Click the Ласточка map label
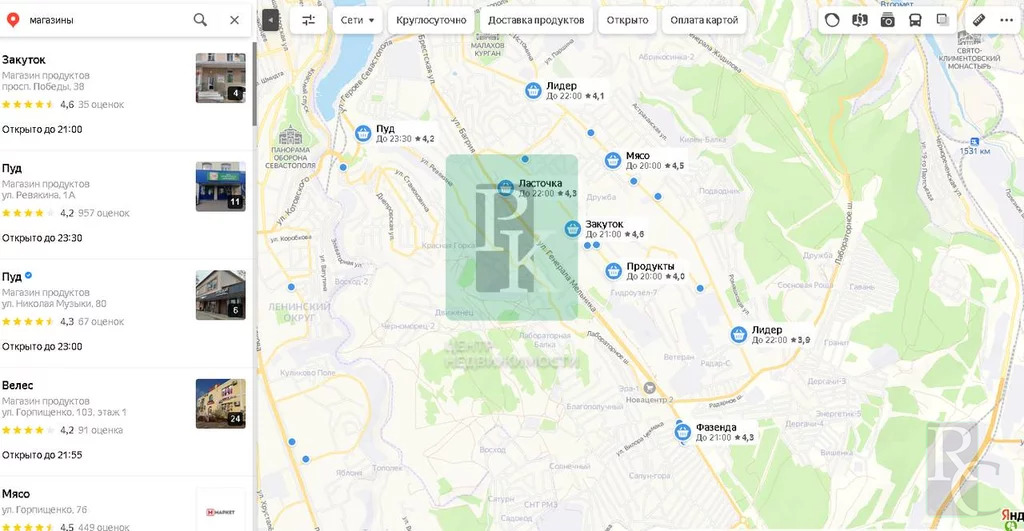The width and height of the screenshot is (1024, 531). (540, 184)
